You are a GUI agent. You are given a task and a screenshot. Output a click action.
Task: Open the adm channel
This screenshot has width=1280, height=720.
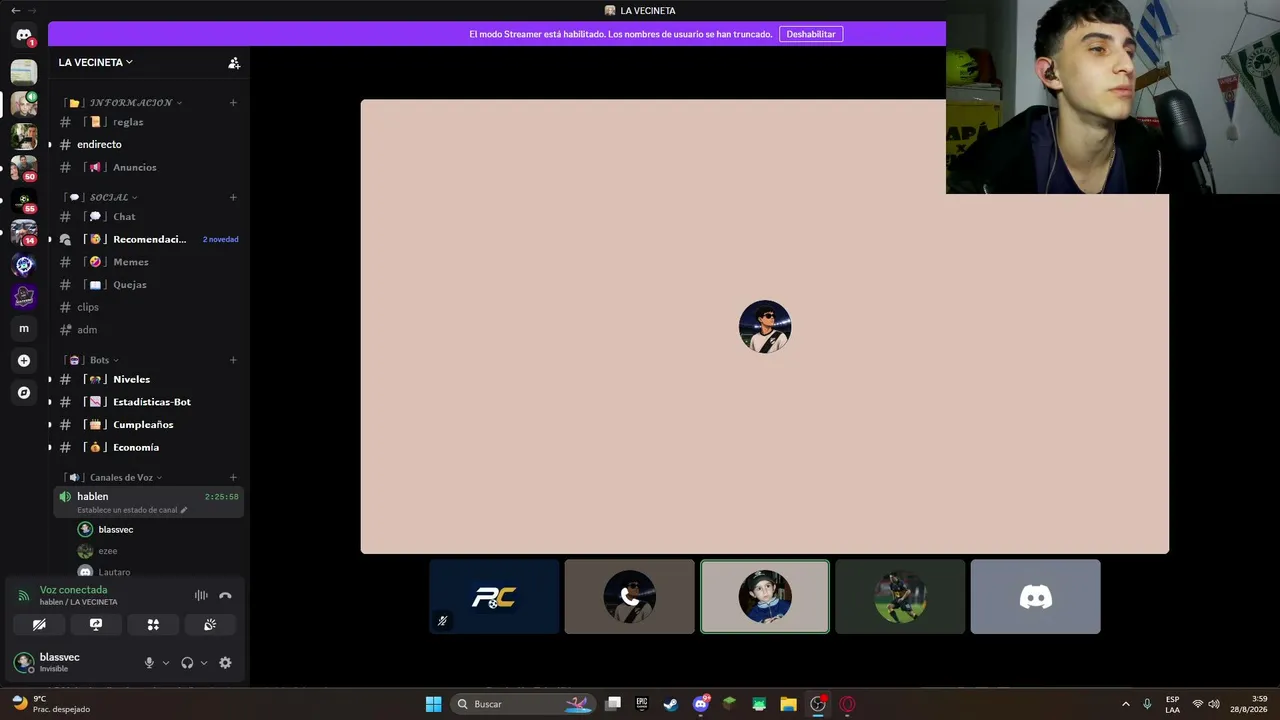[148, 330]
